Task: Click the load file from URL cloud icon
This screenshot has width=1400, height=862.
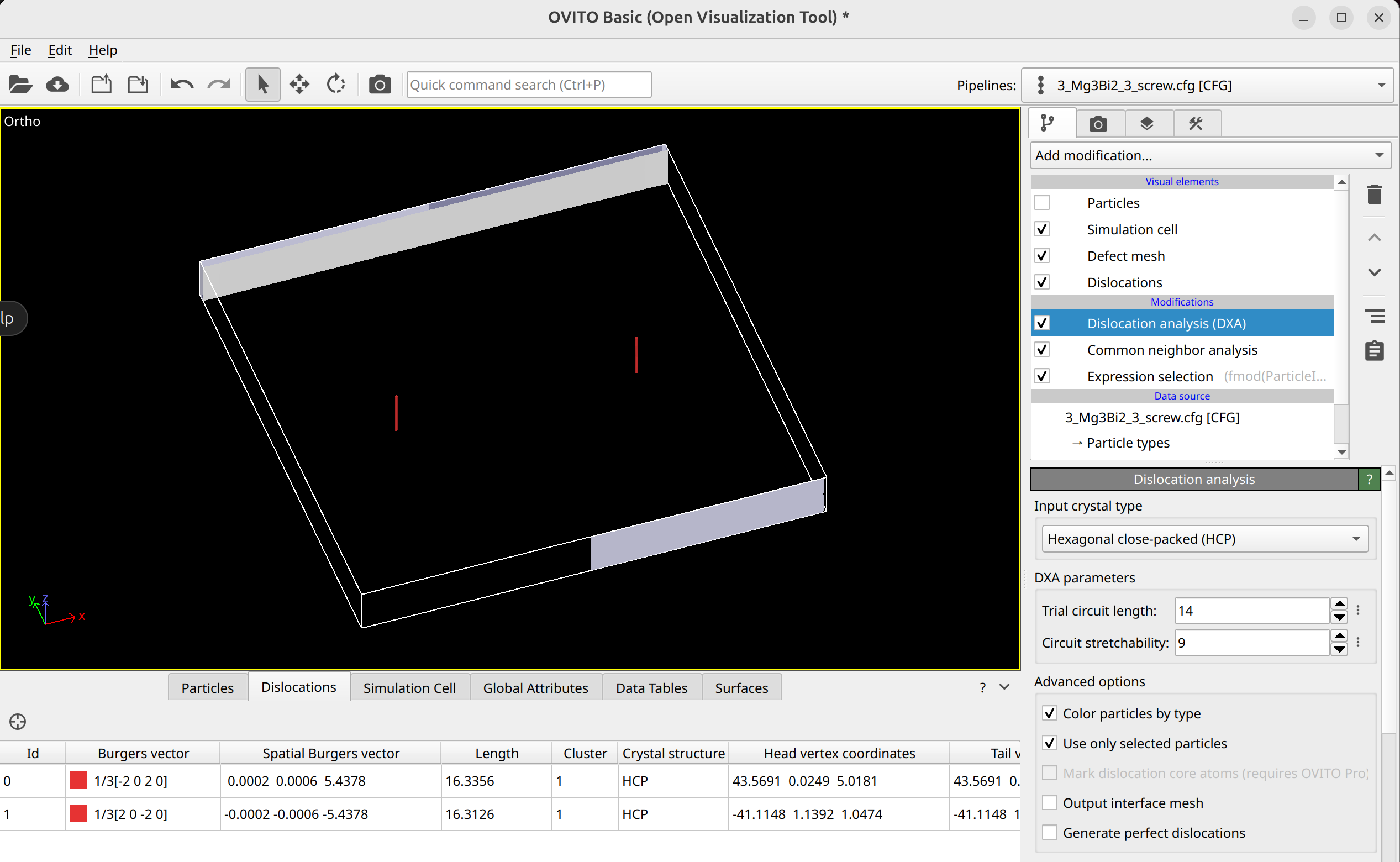Action: [x=57, y=85]
